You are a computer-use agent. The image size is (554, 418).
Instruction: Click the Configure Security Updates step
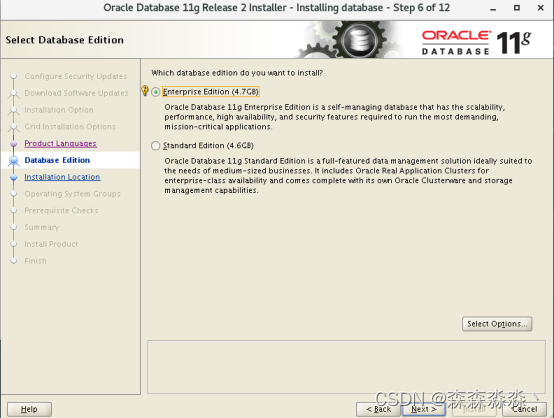76,76
